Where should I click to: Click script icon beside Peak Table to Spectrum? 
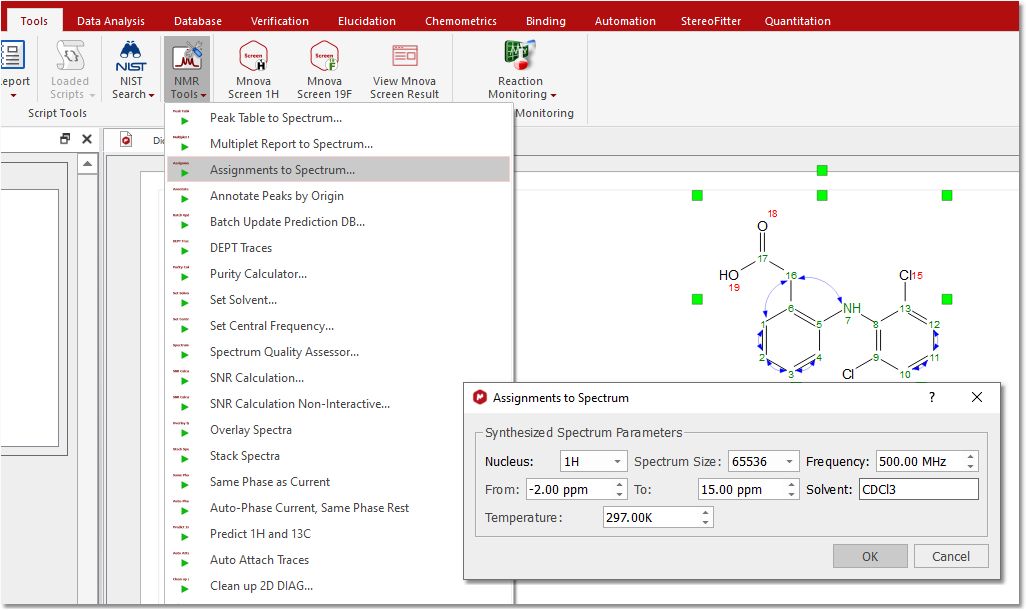(181, 118)
